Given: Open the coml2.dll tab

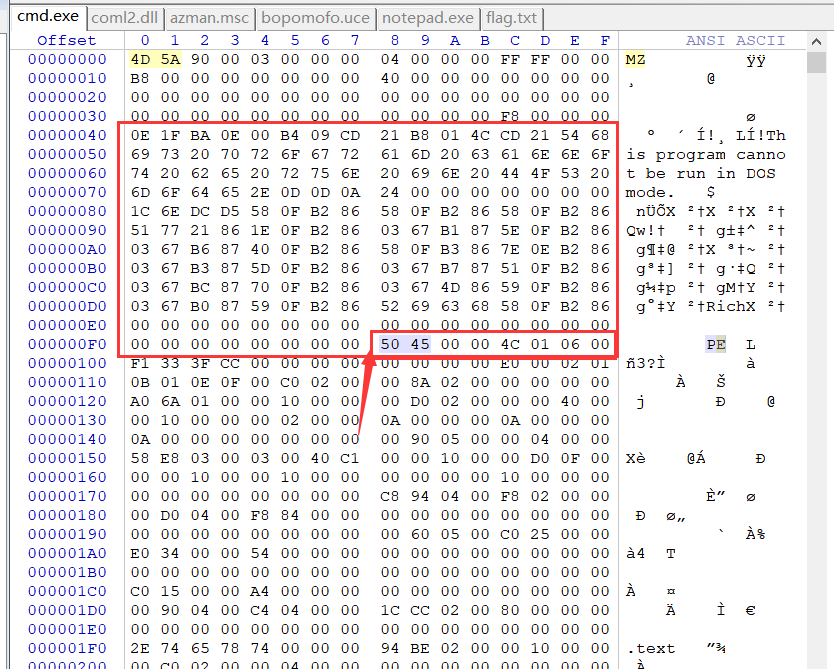Looking at the screenshot, I should tap(124, 18).
